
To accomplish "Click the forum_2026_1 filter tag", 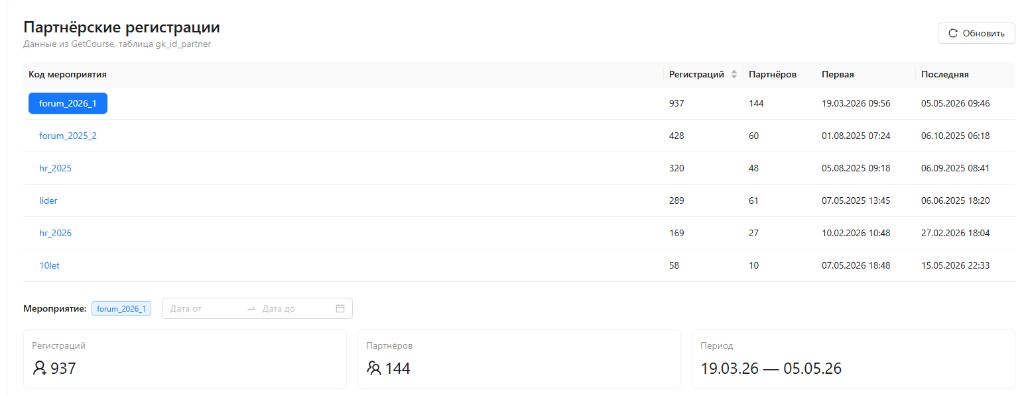I will [121, 309].
